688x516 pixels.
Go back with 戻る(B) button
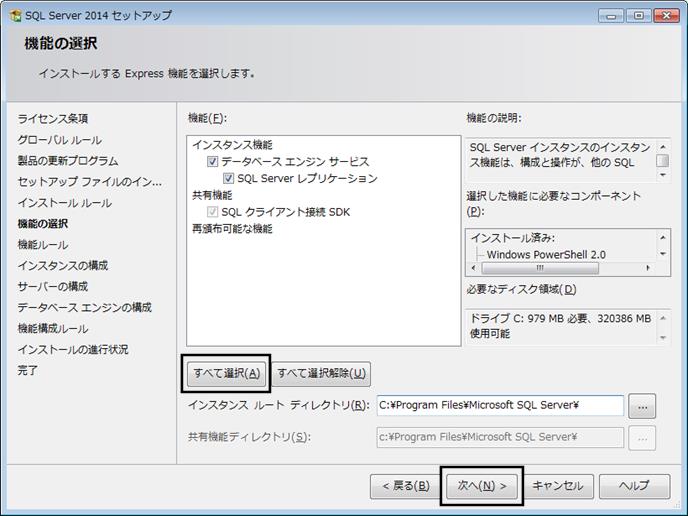[x=406, y=486]
